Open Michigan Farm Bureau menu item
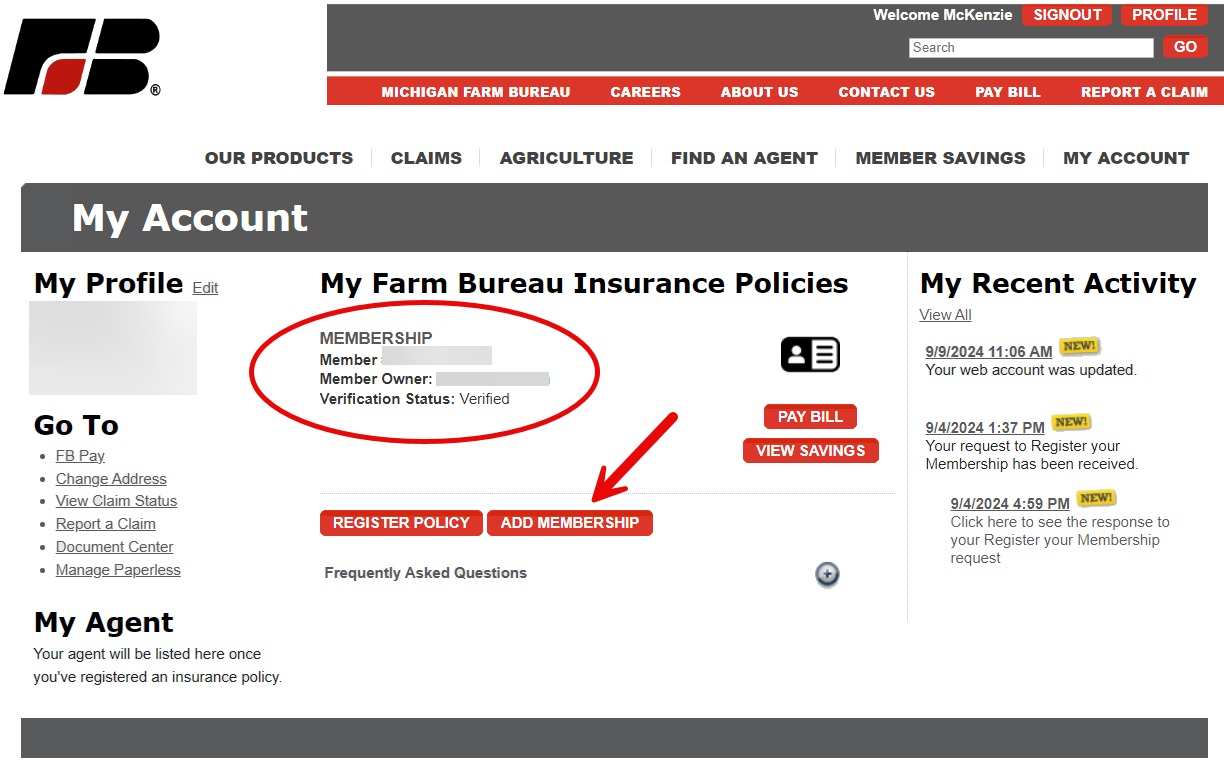 (x=475, y=92)
